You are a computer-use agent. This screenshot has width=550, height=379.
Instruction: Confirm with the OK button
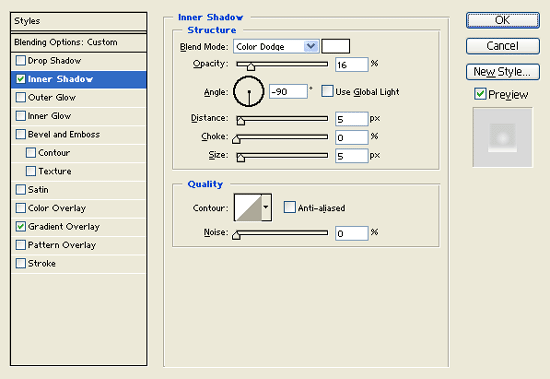(x=503, y=20)
